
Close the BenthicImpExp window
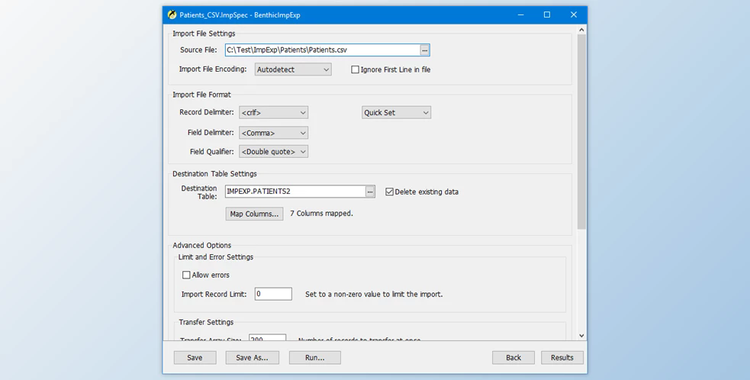pos(574,15)
